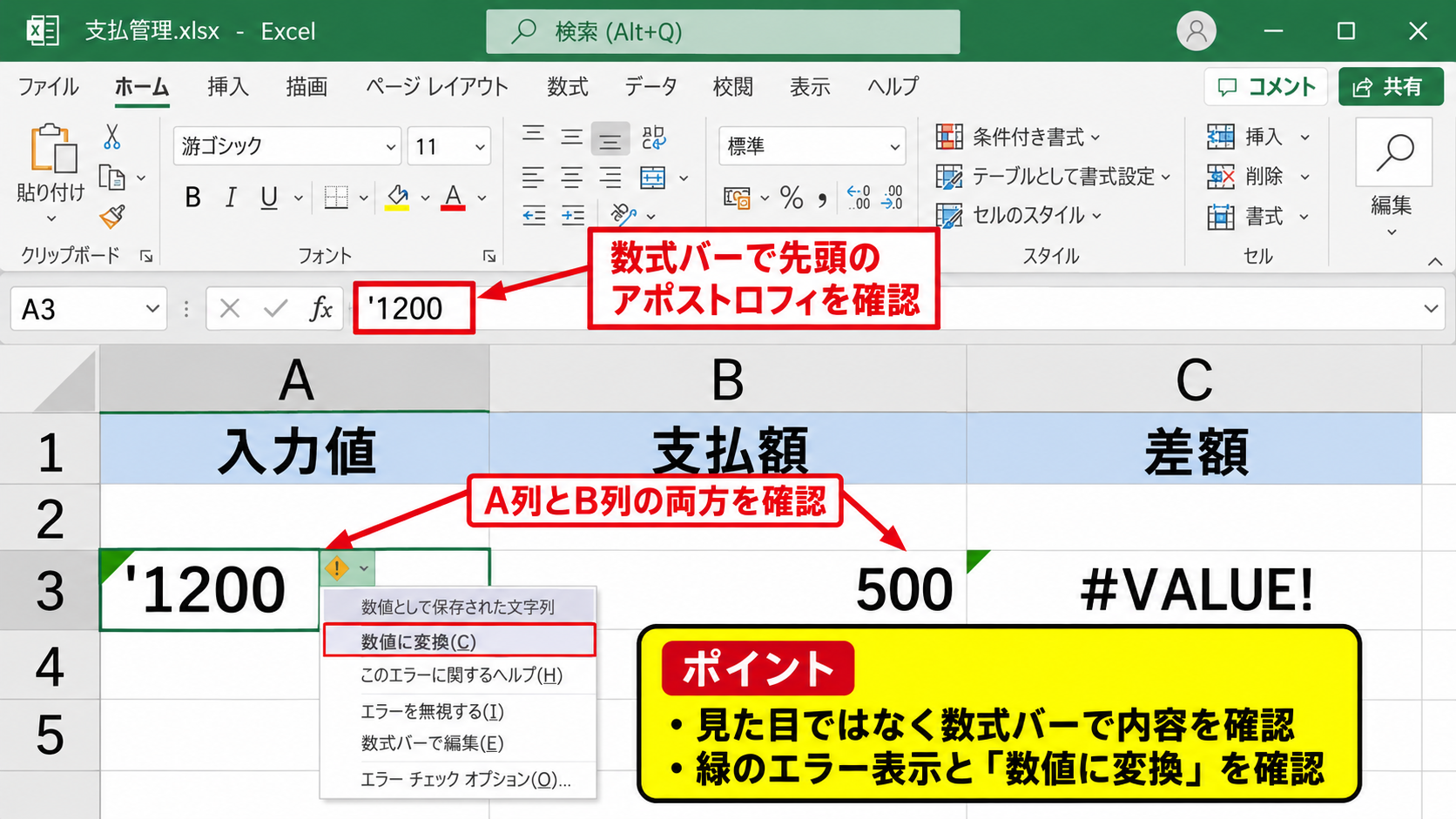1456x819 pixels.
Task: Click the Insert Function fx icon
Action: click(x=321, y=309)
